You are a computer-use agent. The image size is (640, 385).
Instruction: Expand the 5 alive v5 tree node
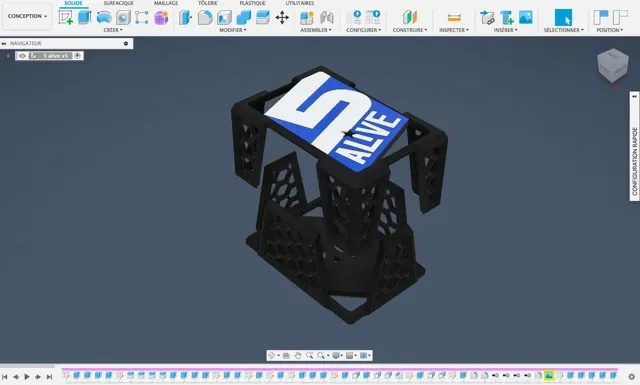coord(8,56)
